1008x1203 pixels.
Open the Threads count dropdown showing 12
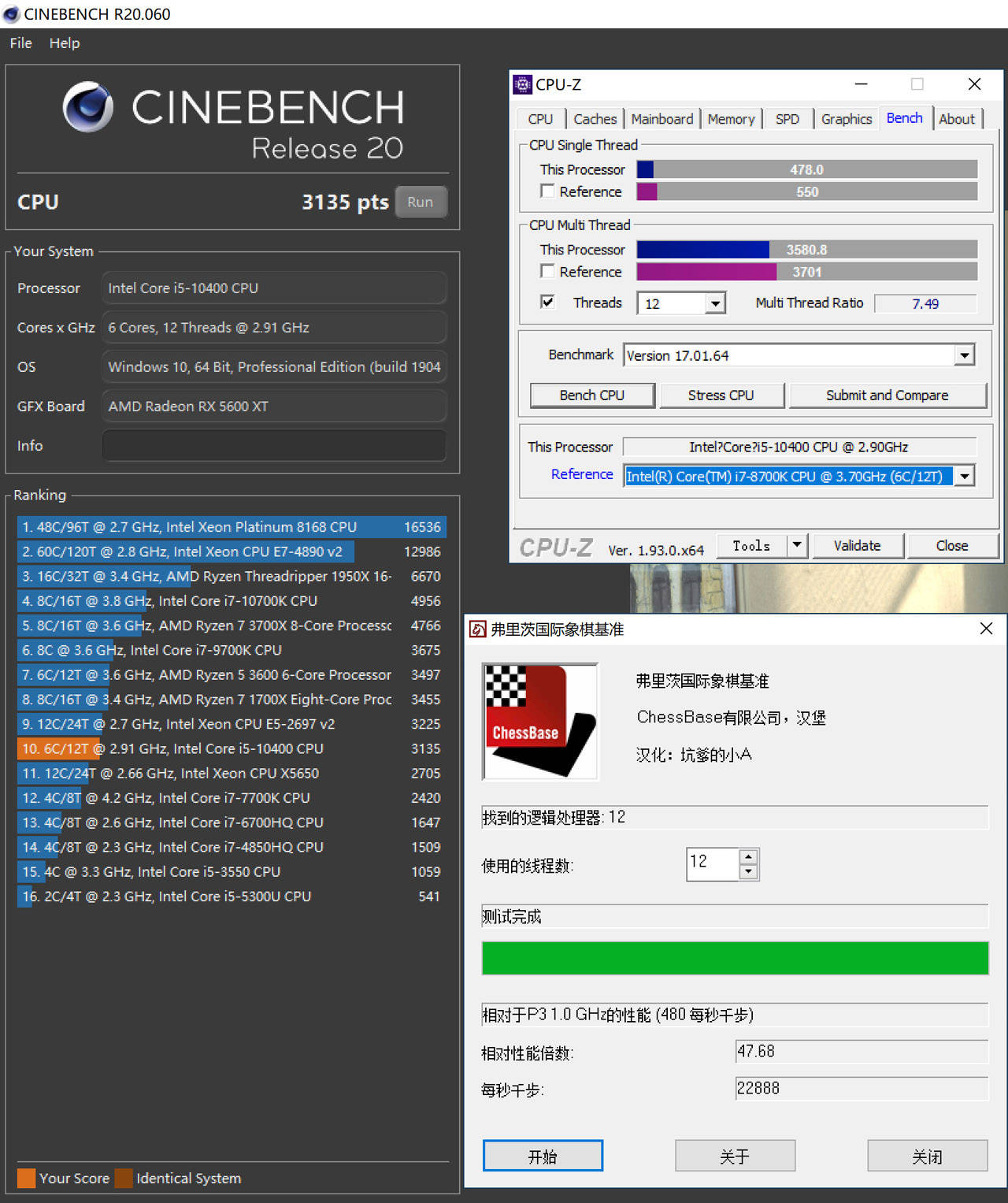click(715, 303)
